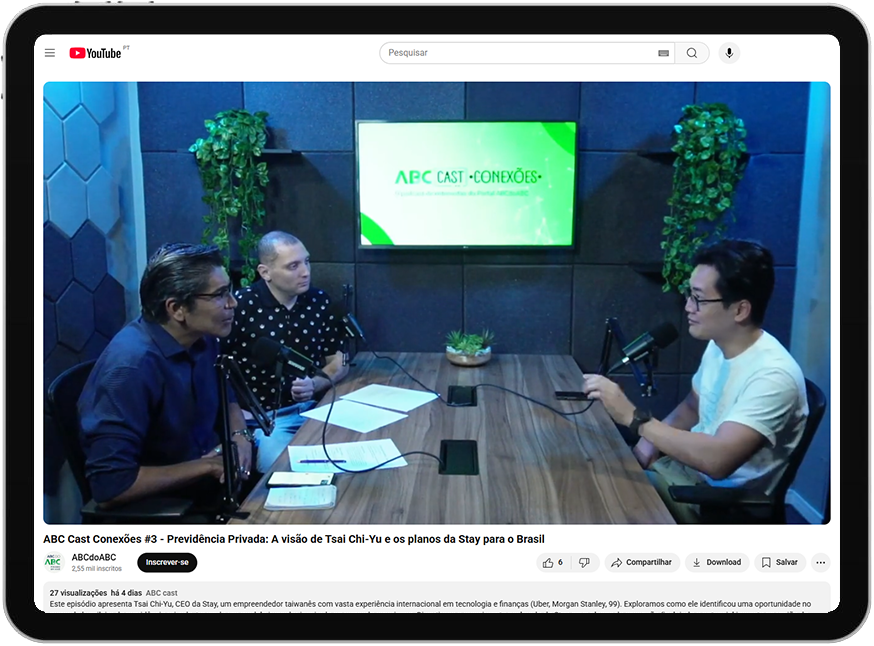The width and height of the screenshot is (874, 646).
Task: Like the video with thumbs up
Action: click(x=553, y=562)
